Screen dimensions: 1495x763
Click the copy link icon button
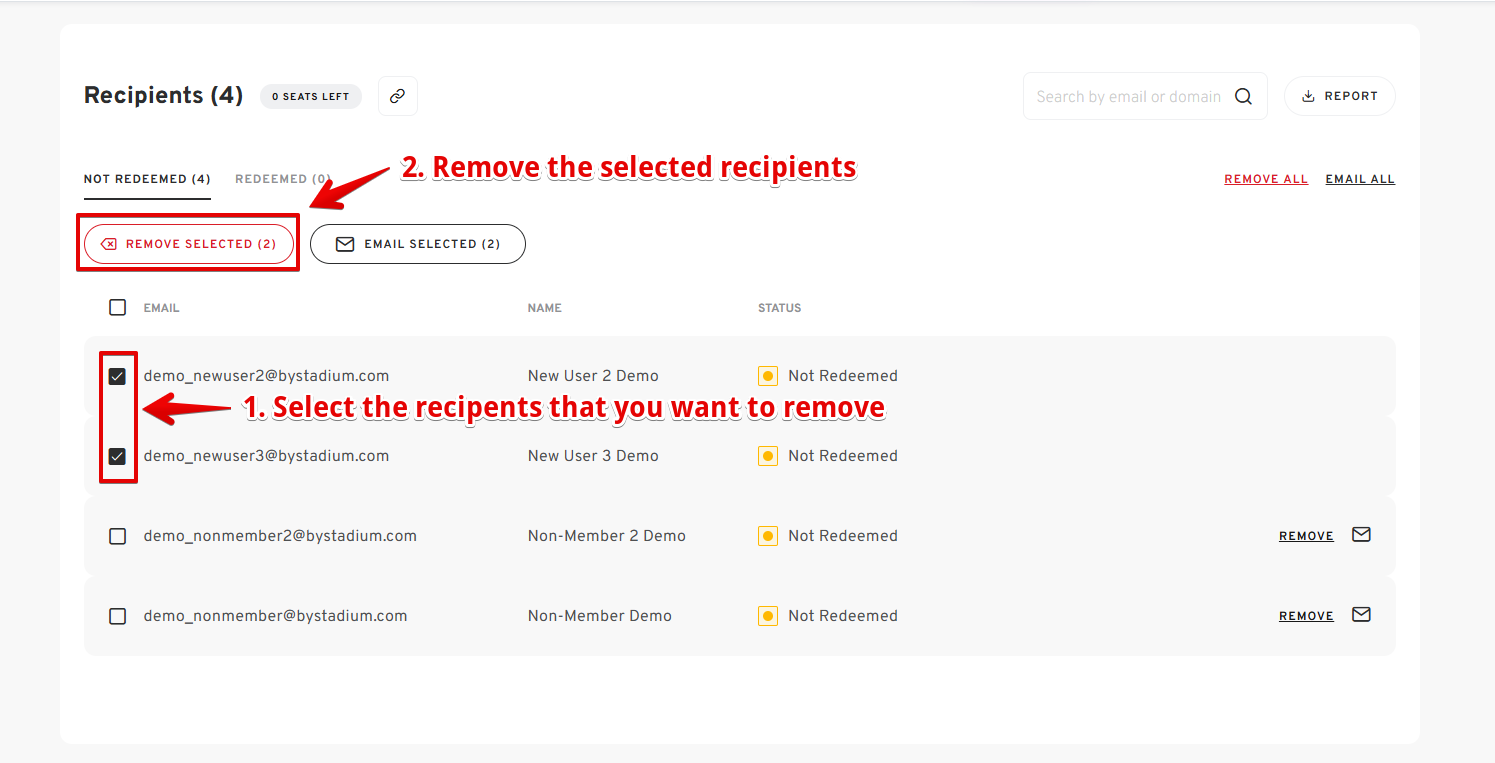pyautogui.click(x=398, y=96)
